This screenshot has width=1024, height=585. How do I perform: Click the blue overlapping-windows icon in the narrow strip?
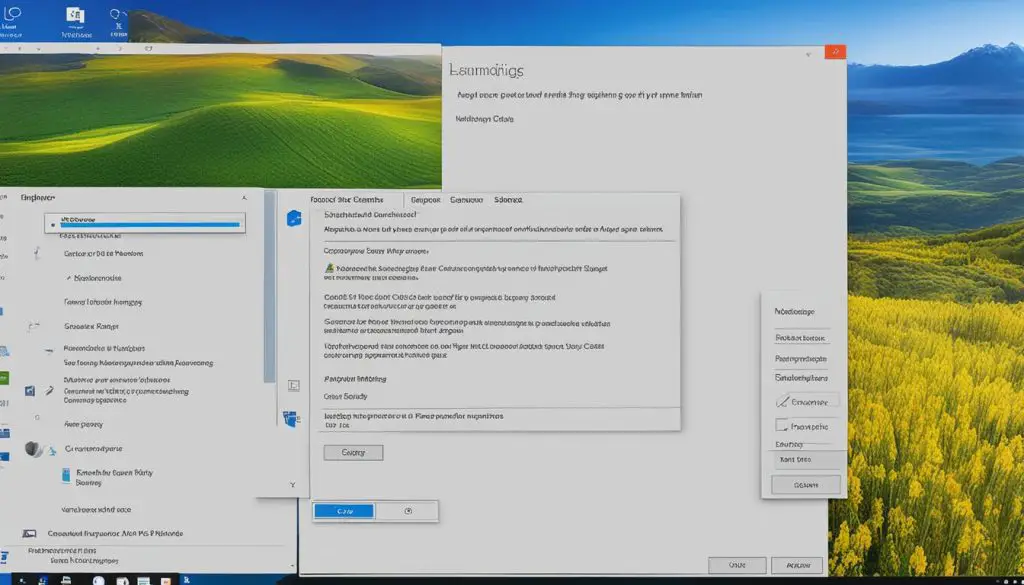point(291,419)
